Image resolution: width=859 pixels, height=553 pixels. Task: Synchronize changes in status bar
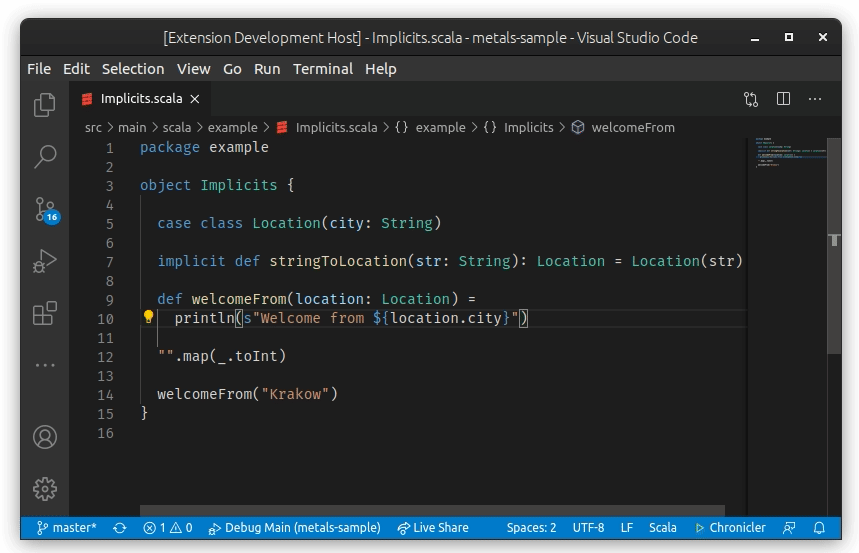(x=119, y=528)
